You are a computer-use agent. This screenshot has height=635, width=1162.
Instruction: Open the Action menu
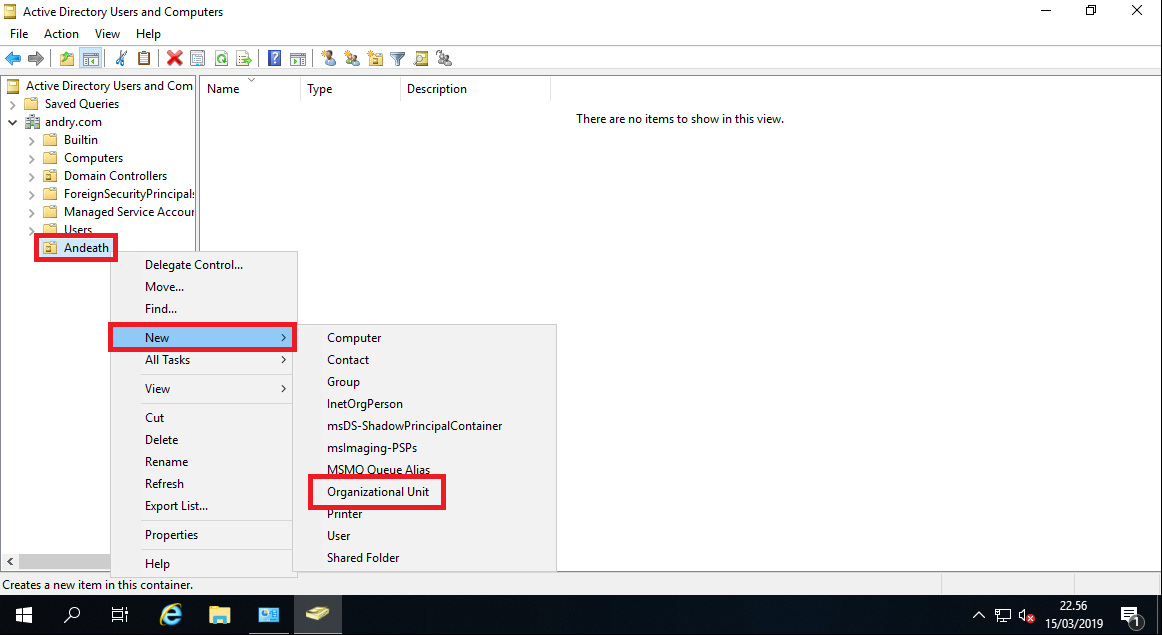click(62, 34)
